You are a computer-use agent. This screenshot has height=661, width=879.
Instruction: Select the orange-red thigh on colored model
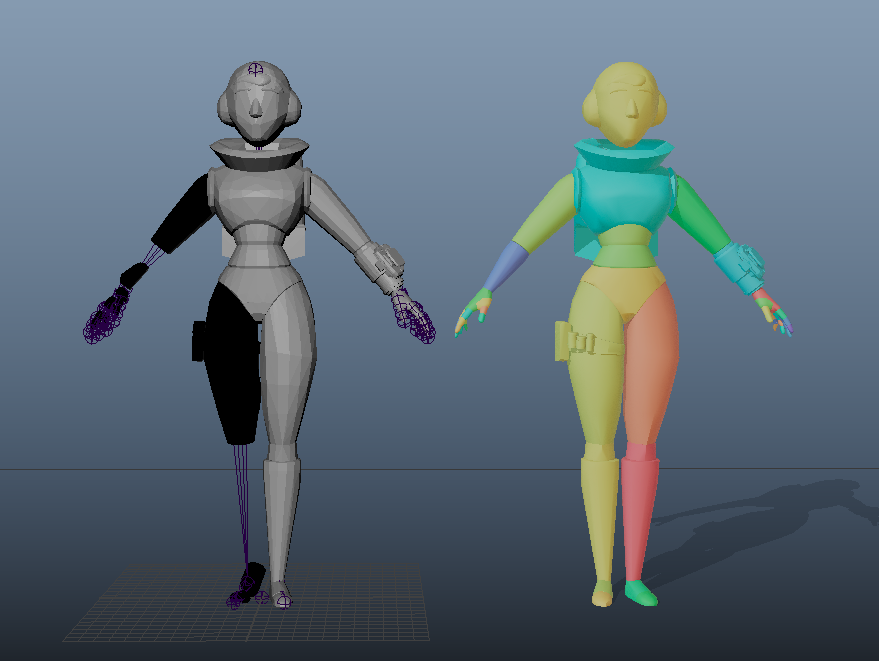[650, 364]
